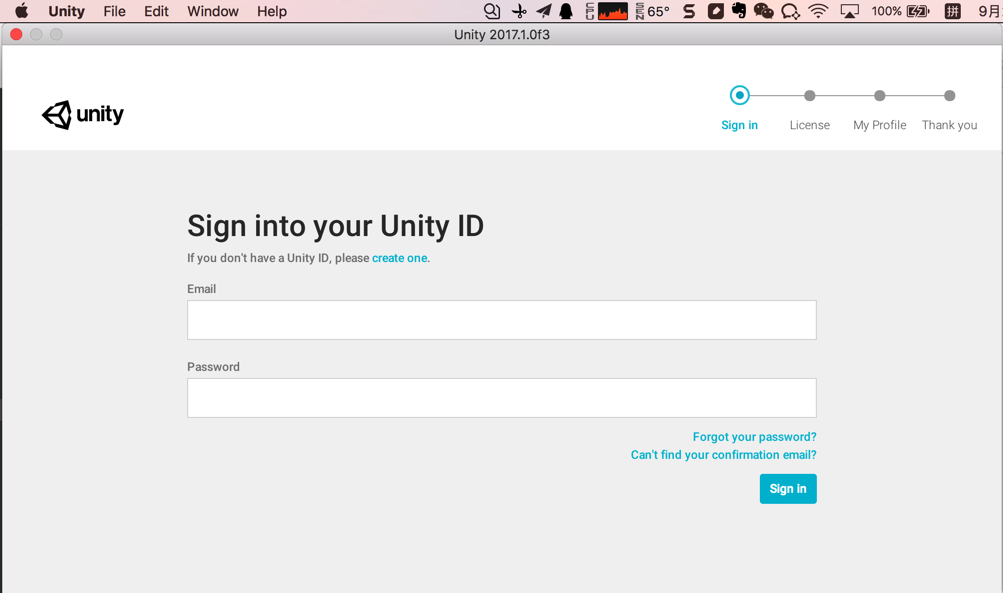Click the Thank you step label
1003x593 pixels.
949,125
